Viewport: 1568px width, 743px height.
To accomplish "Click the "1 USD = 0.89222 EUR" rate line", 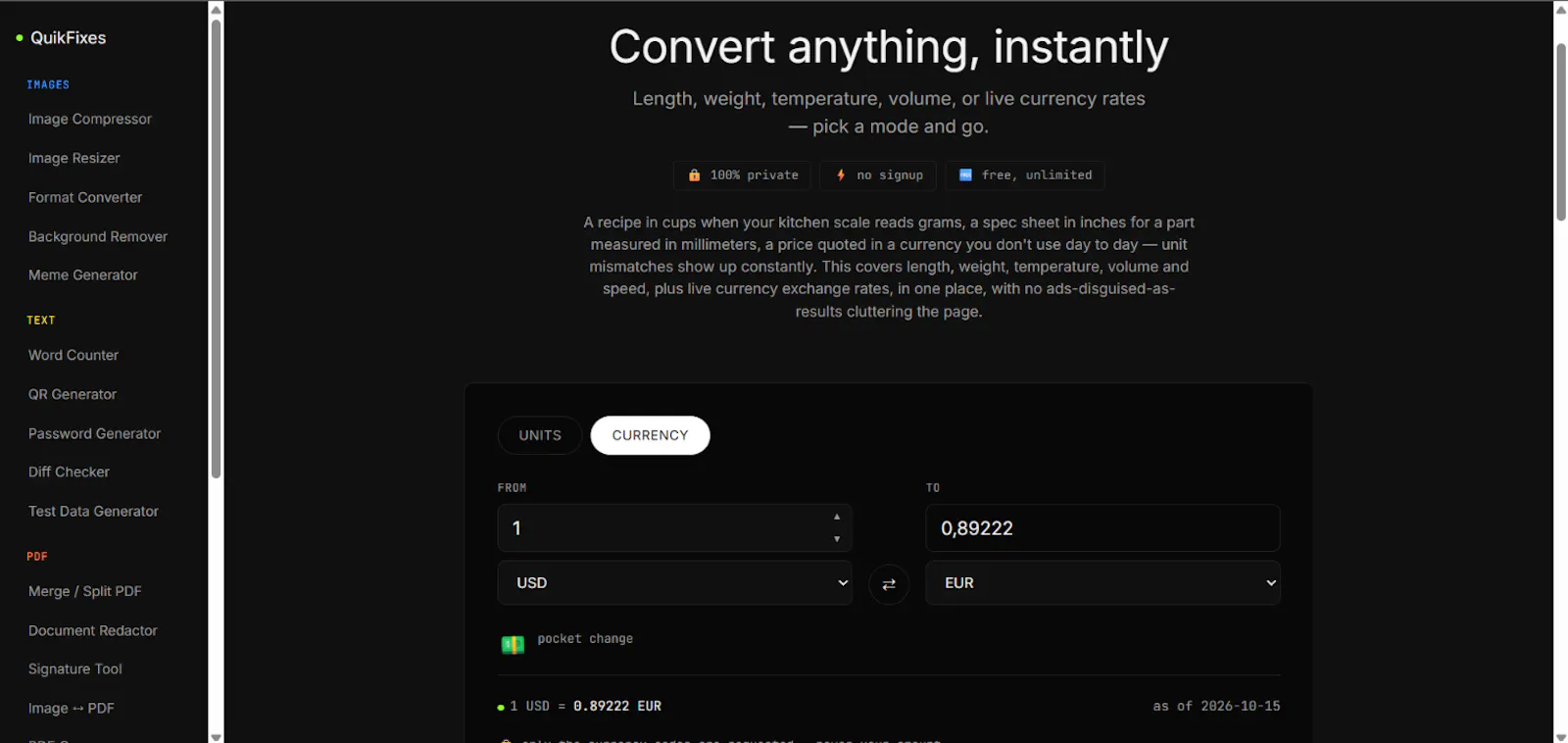I will pyautogui.click(x=585, y=707).
